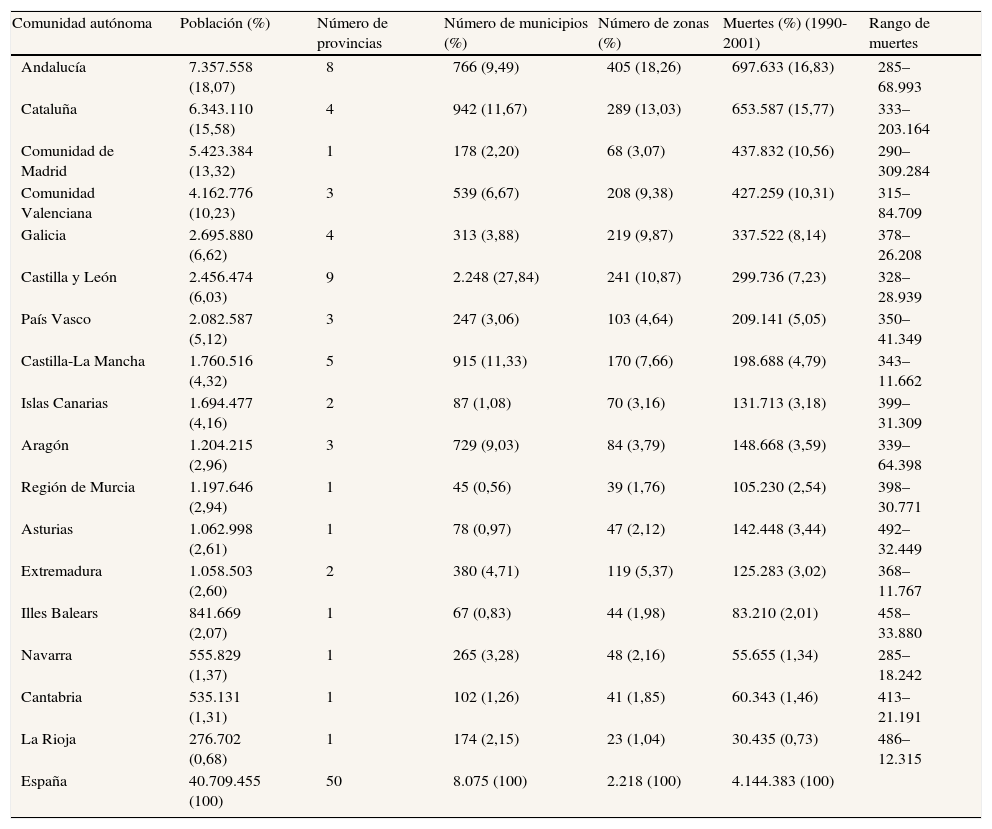Screen dimensions: 992x829
Task: Select the "Rango de muertes" header
Action: (899, 33)
